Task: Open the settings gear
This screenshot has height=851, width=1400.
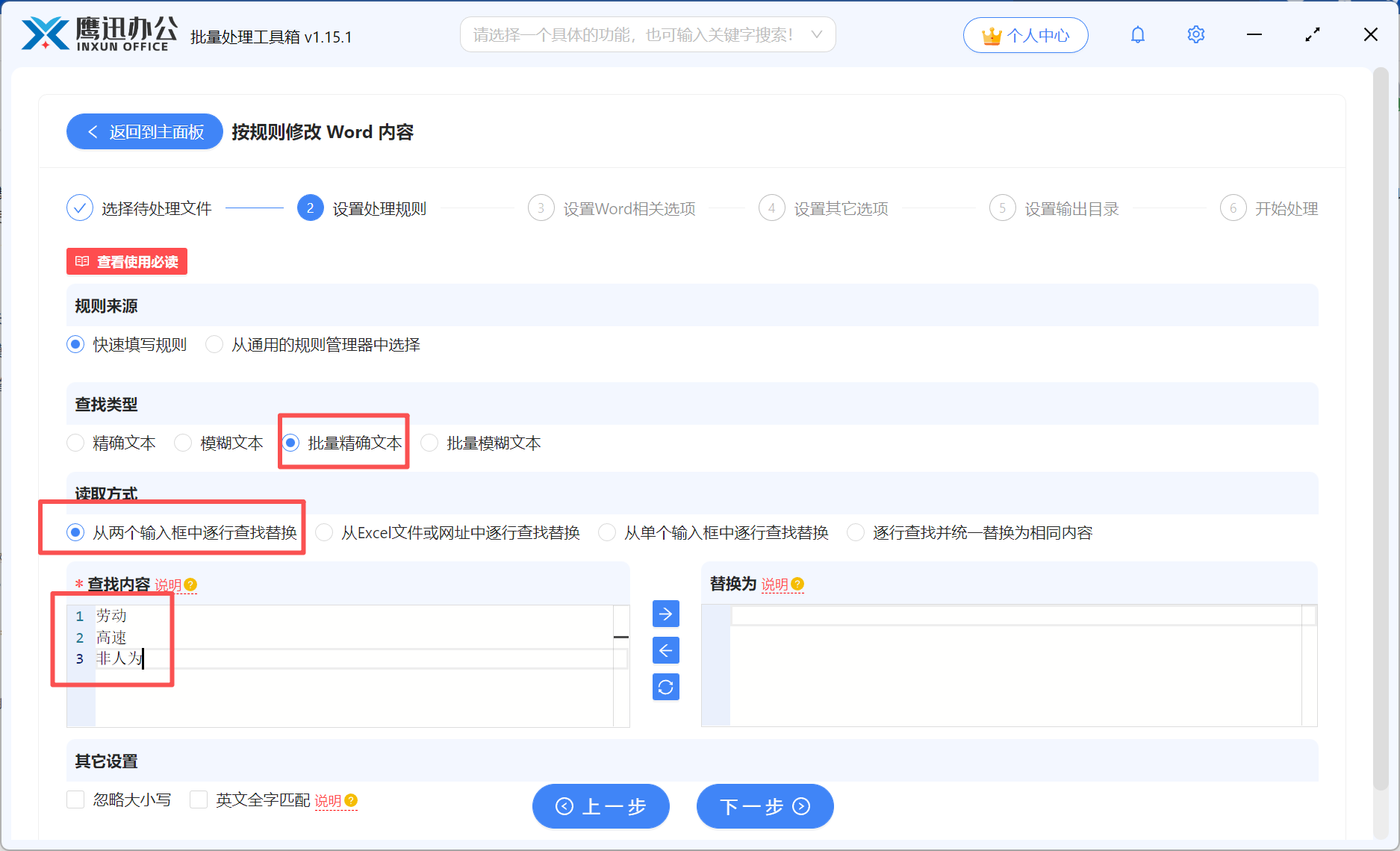Action: (1196, 35)
